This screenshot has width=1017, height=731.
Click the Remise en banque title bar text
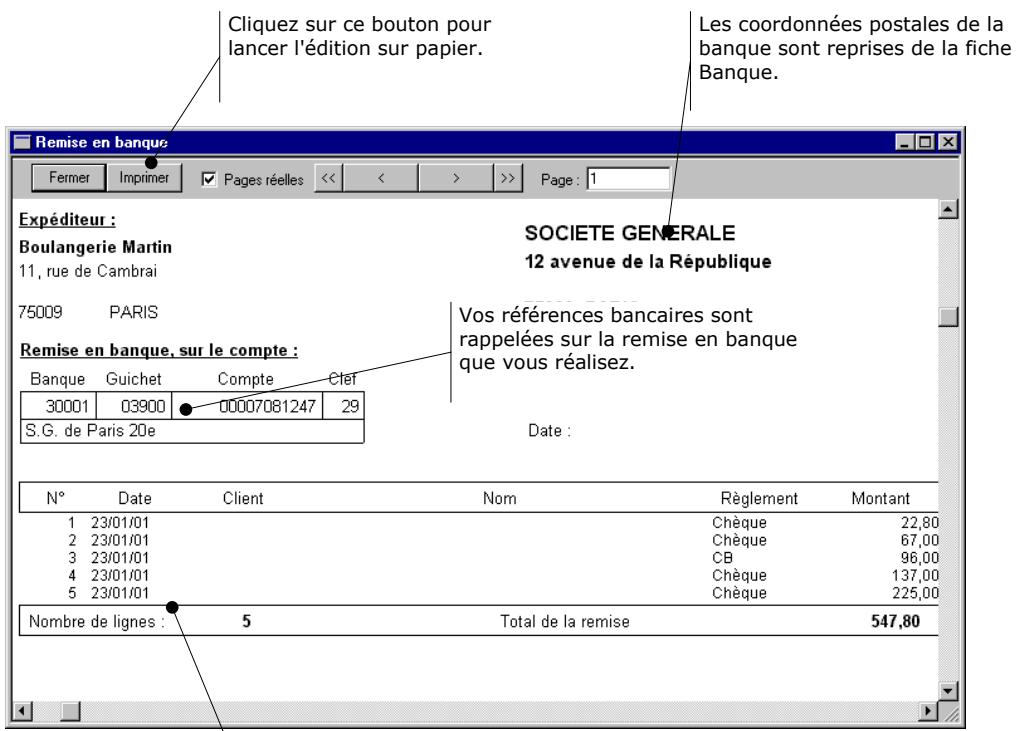pos(101,142)
